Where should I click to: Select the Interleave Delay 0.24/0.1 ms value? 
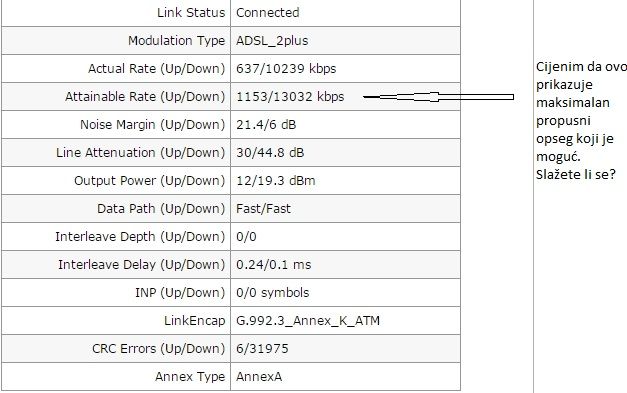[274, 265]
